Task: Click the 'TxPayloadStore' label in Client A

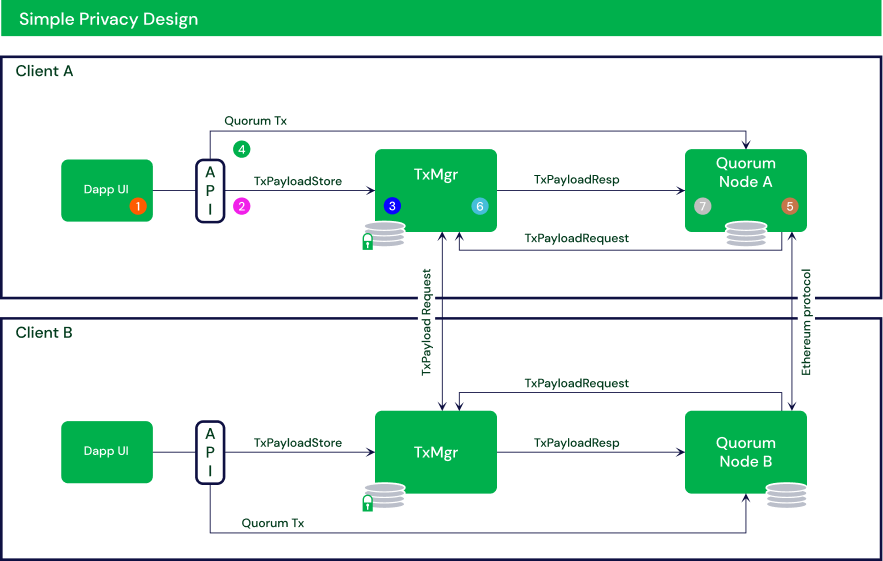Action: [298, 181]
